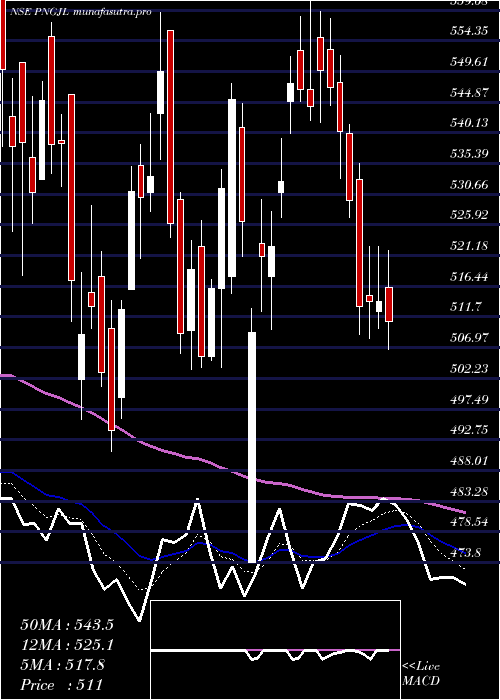This screenshot has height=700, width=500.
Task: Select the 488.01 price axis label
Action: click(x=469, y=461)
